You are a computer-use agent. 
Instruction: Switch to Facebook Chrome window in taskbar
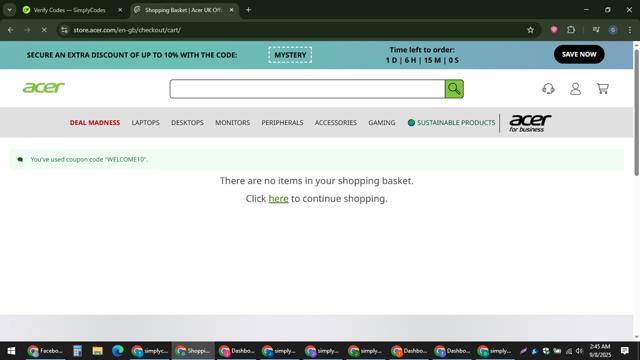pos(45,351)
